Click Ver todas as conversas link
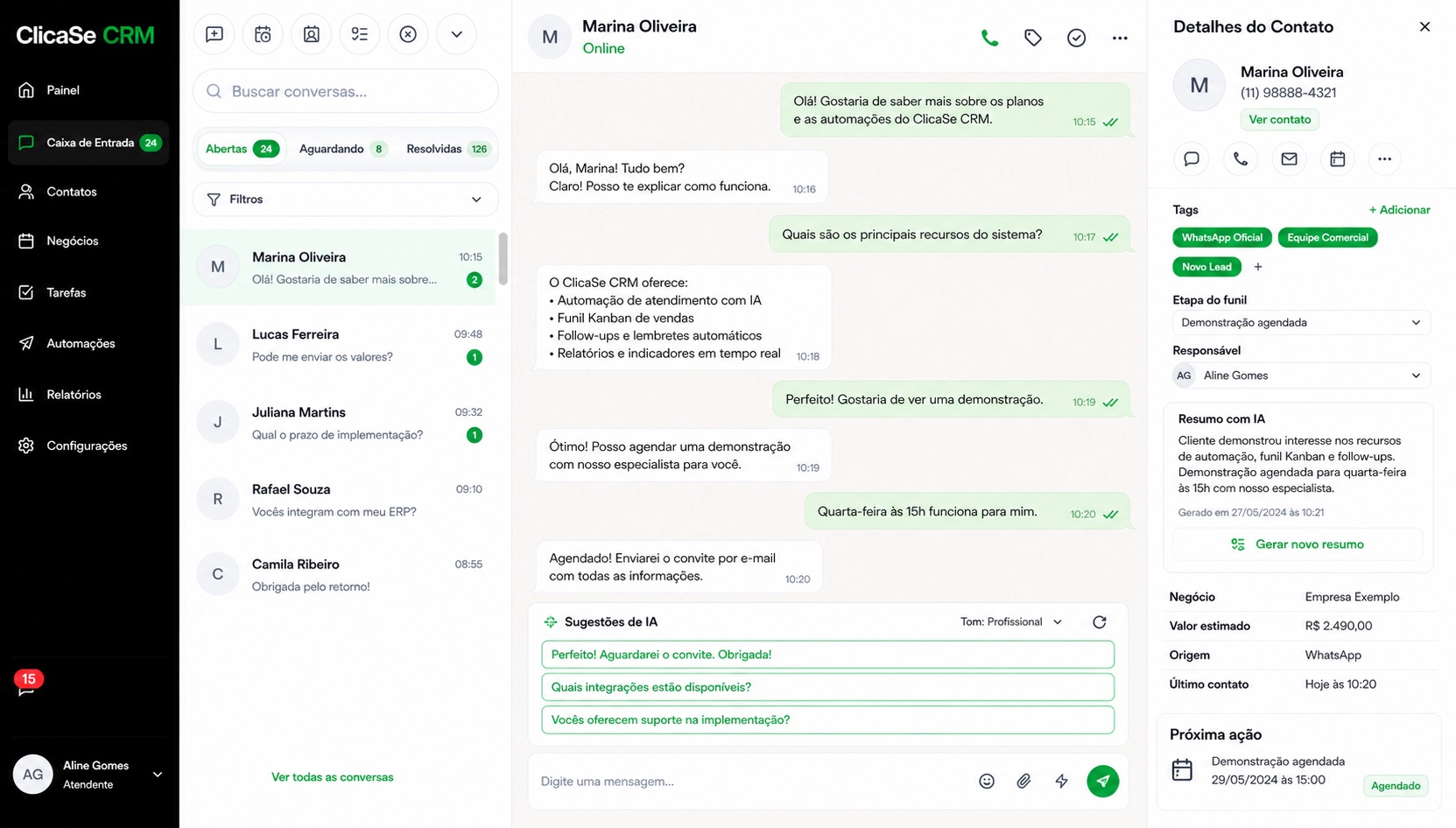 [x=333, y=777]
